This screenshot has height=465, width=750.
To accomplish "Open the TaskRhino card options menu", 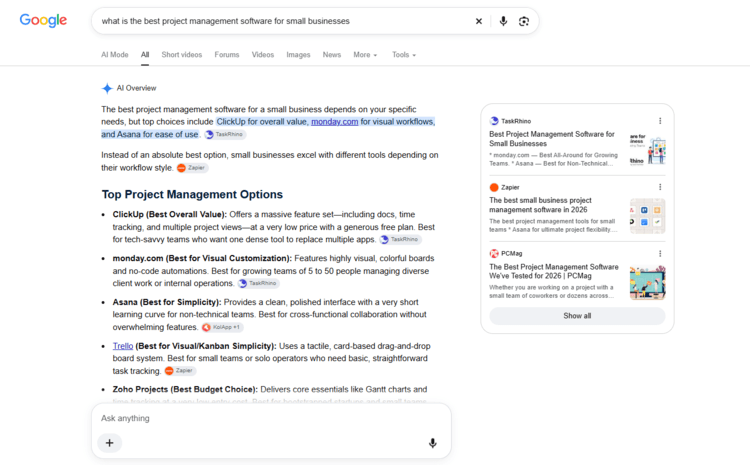I will [x=660, y=121].
